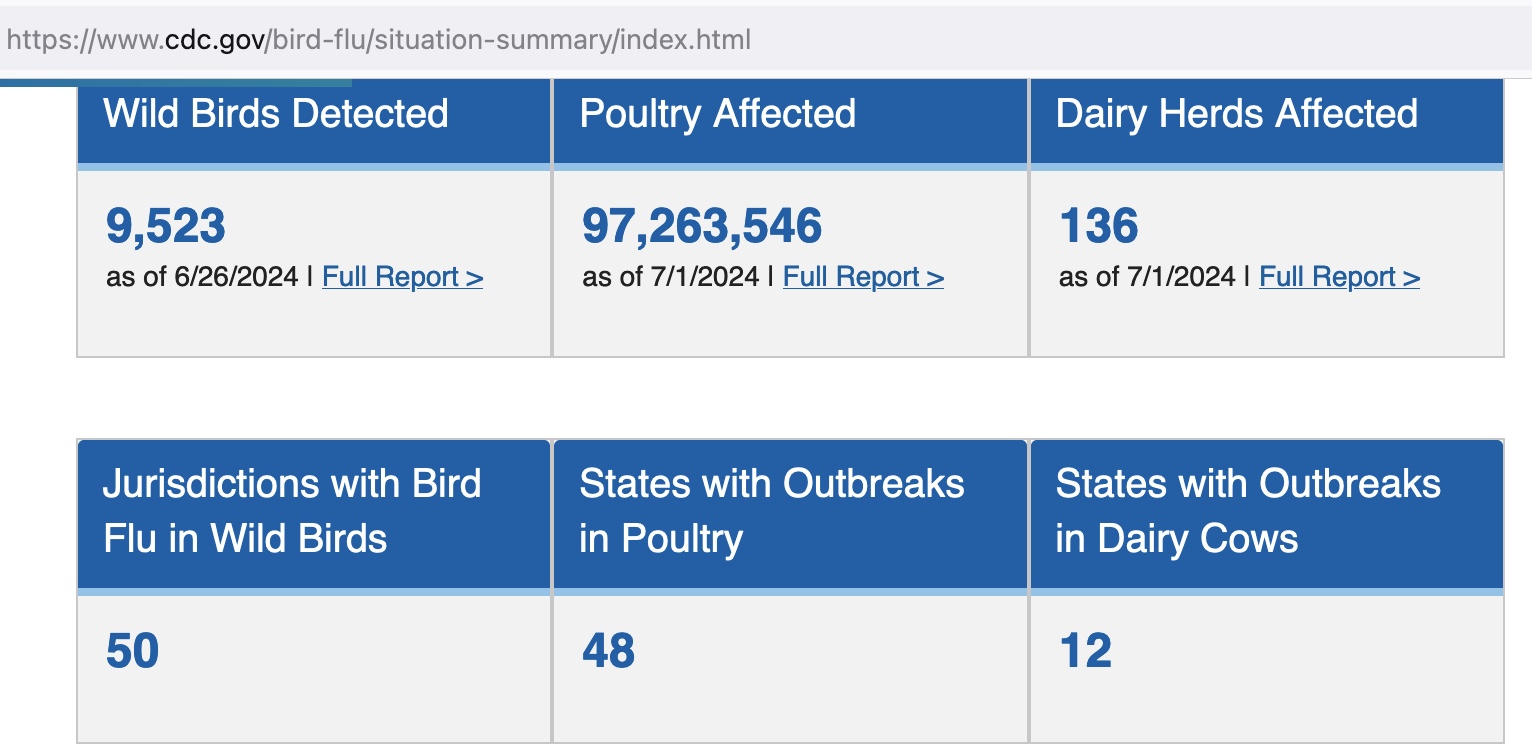Image resolution: width=1532 pixels, height=752 pixels.
Task: Open Full Report link for Poultry Affected
Action: [863, 277]
